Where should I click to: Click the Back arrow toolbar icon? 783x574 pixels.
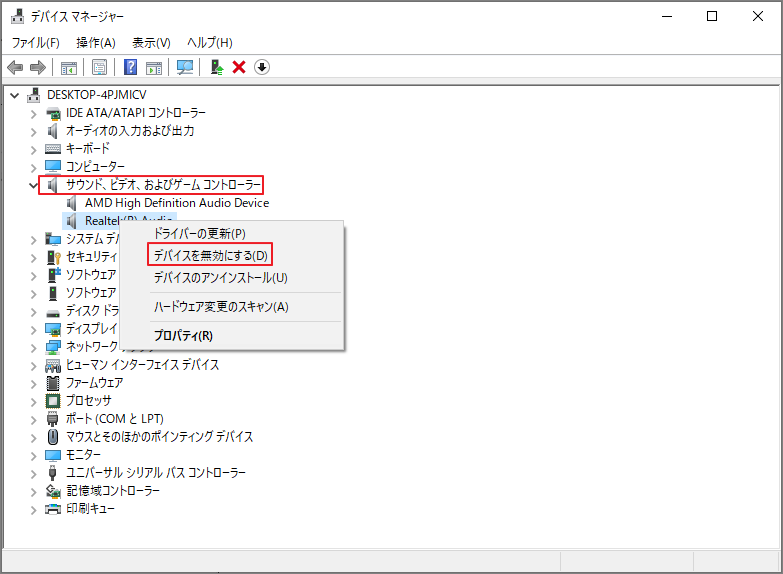pyautogui.click(x=15, y=67)
